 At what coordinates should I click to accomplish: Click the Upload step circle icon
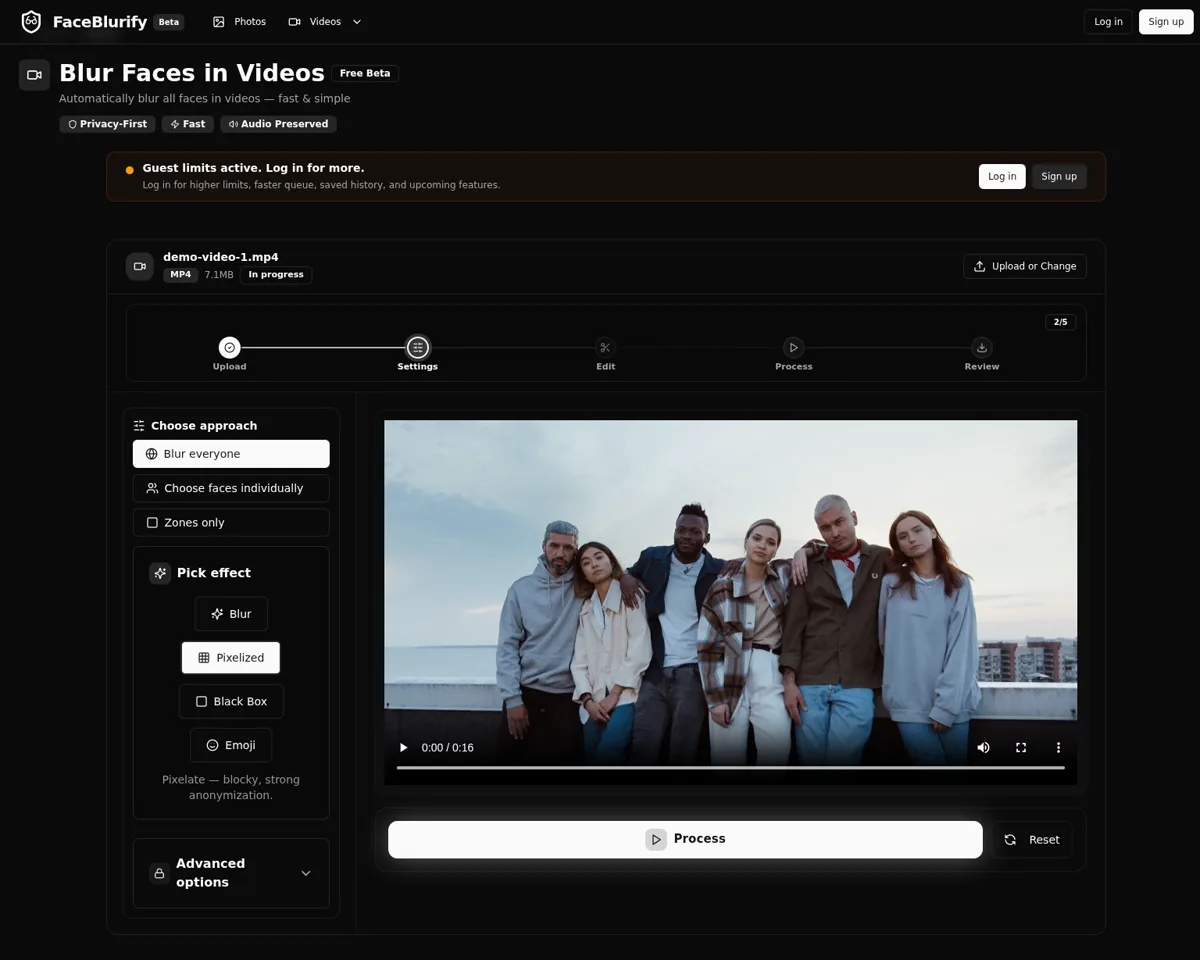click(229, 347)
